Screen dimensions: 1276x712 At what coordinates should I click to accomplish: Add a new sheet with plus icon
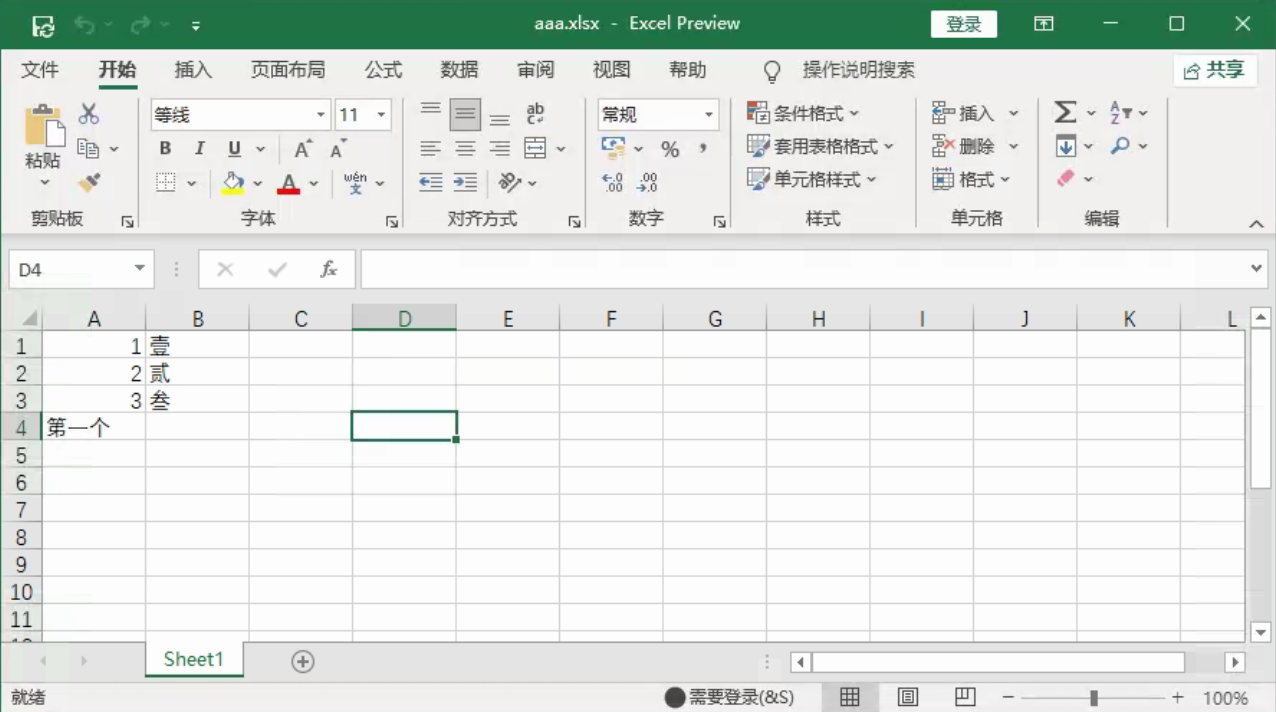(x=303, y=661)
